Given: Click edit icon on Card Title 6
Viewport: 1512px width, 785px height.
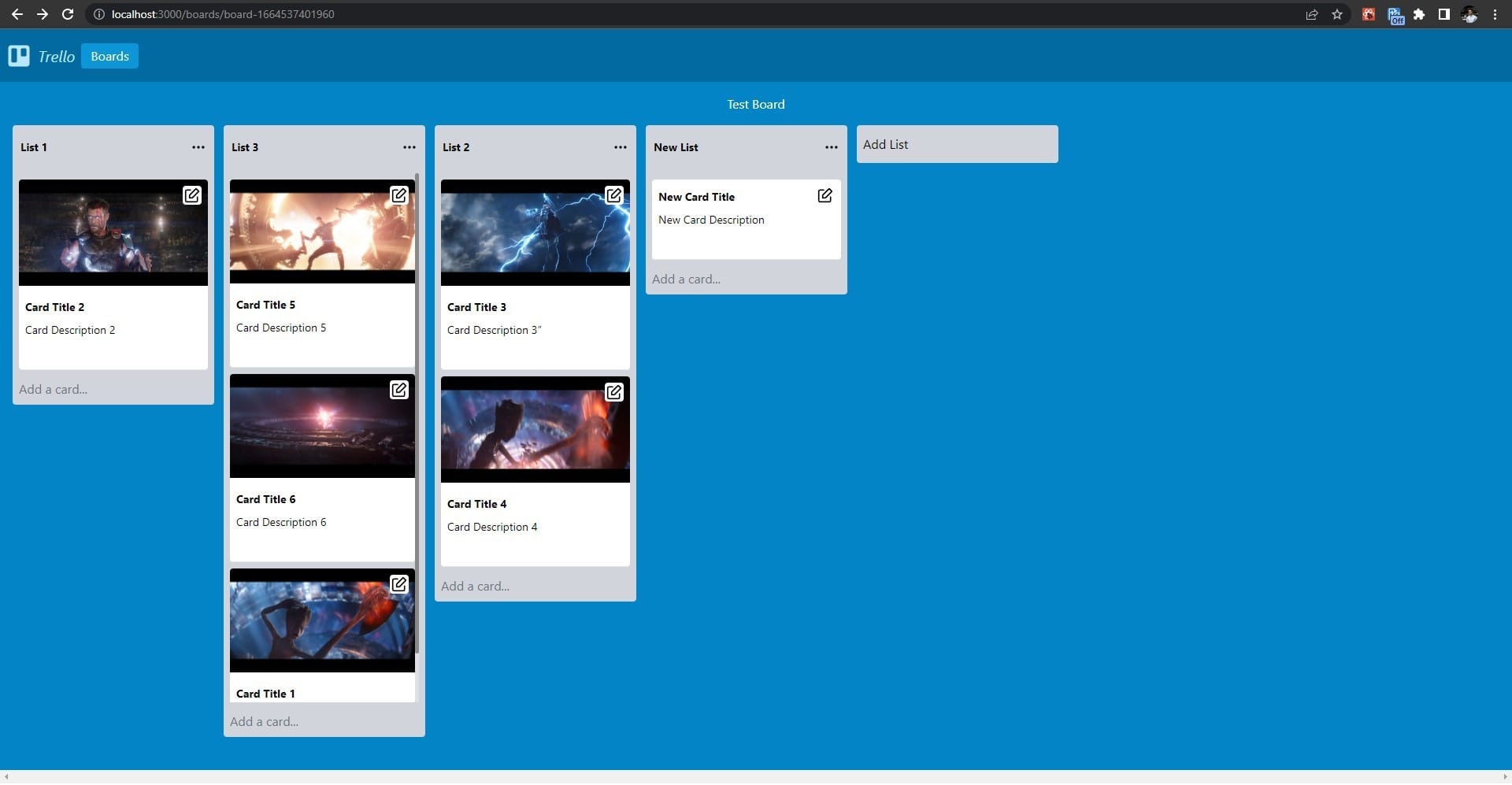Looking at the screenshot, I should pyautogui.click(x=399, y=390).
